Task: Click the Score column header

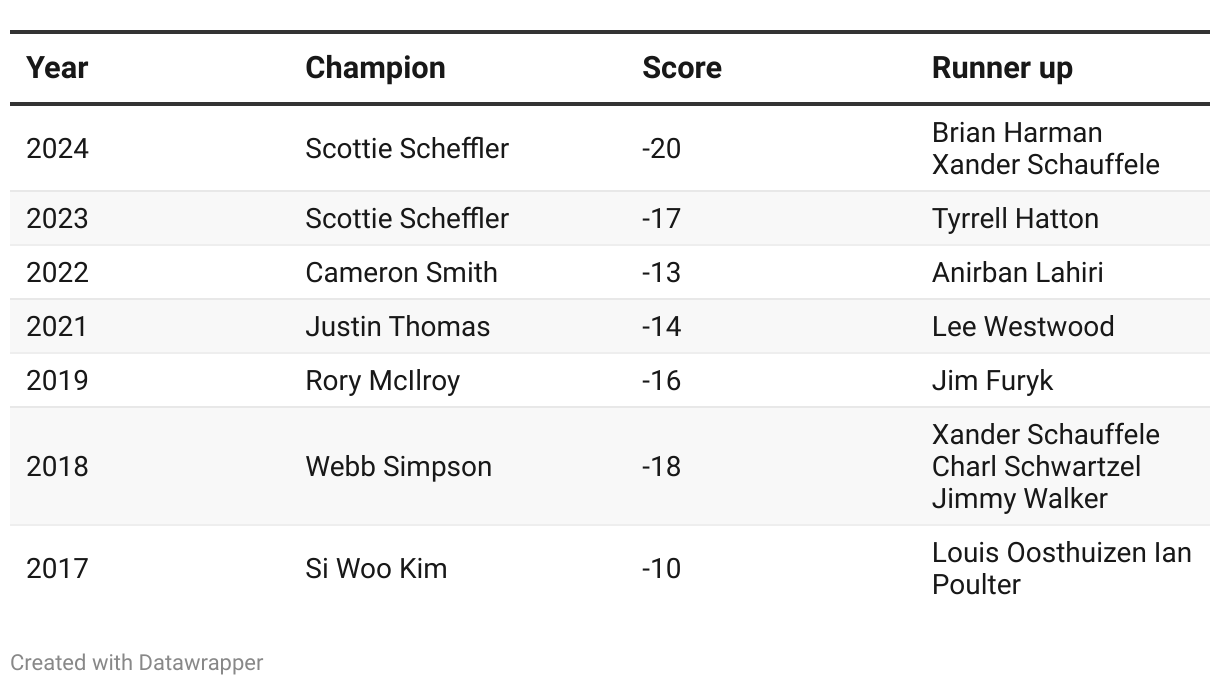Action: 681,68
